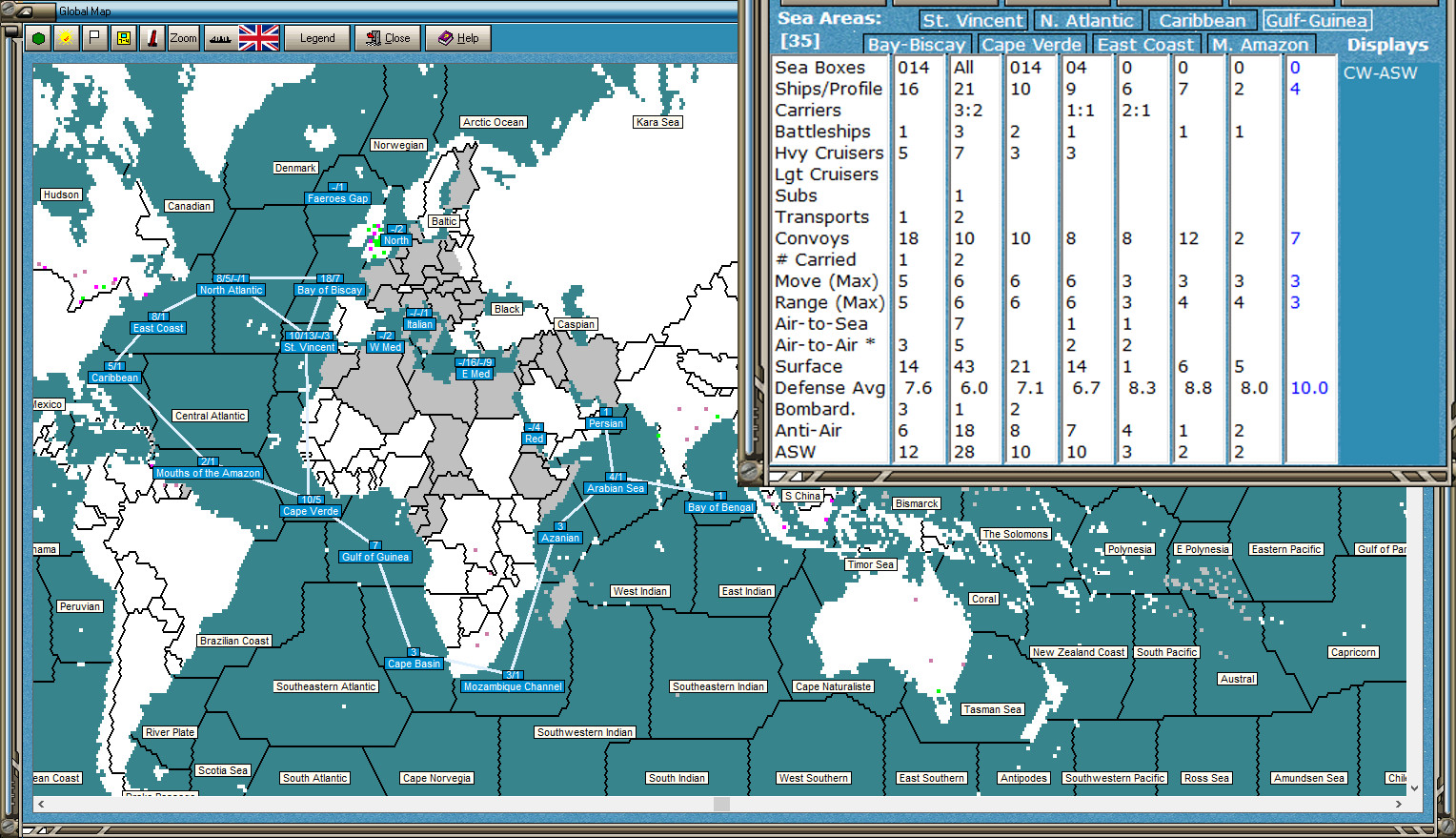Select the Bay-Biscay sea area tab
This screenshot has height=838, width=1456.
tap(917, 44)
